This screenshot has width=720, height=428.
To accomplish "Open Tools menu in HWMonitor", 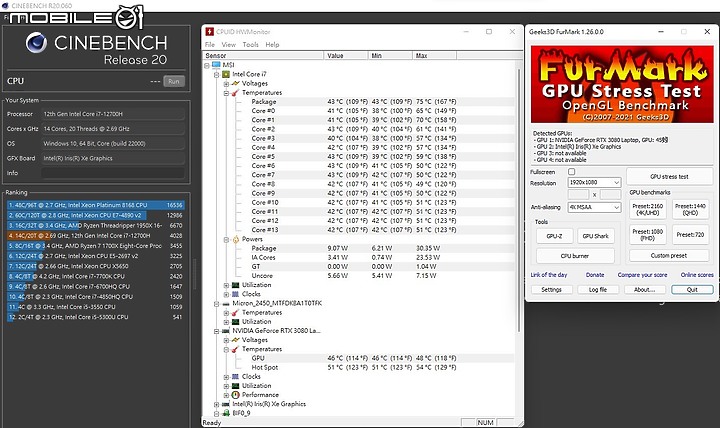I will pyautogui.click(x=251, y=45).
